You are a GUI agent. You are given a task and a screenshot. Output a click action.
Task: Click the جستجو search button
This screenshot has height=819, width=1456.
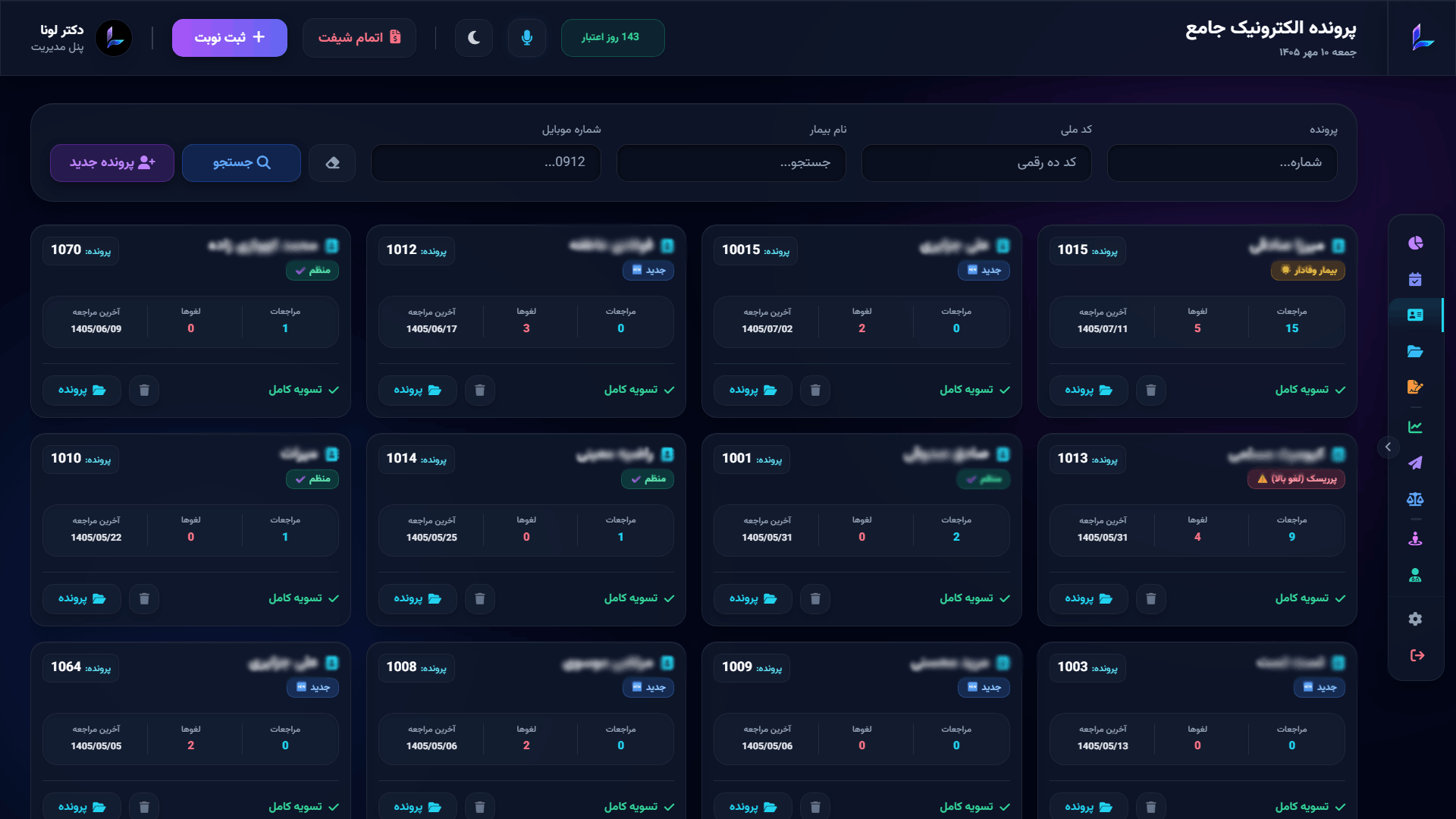coord(241,163)
